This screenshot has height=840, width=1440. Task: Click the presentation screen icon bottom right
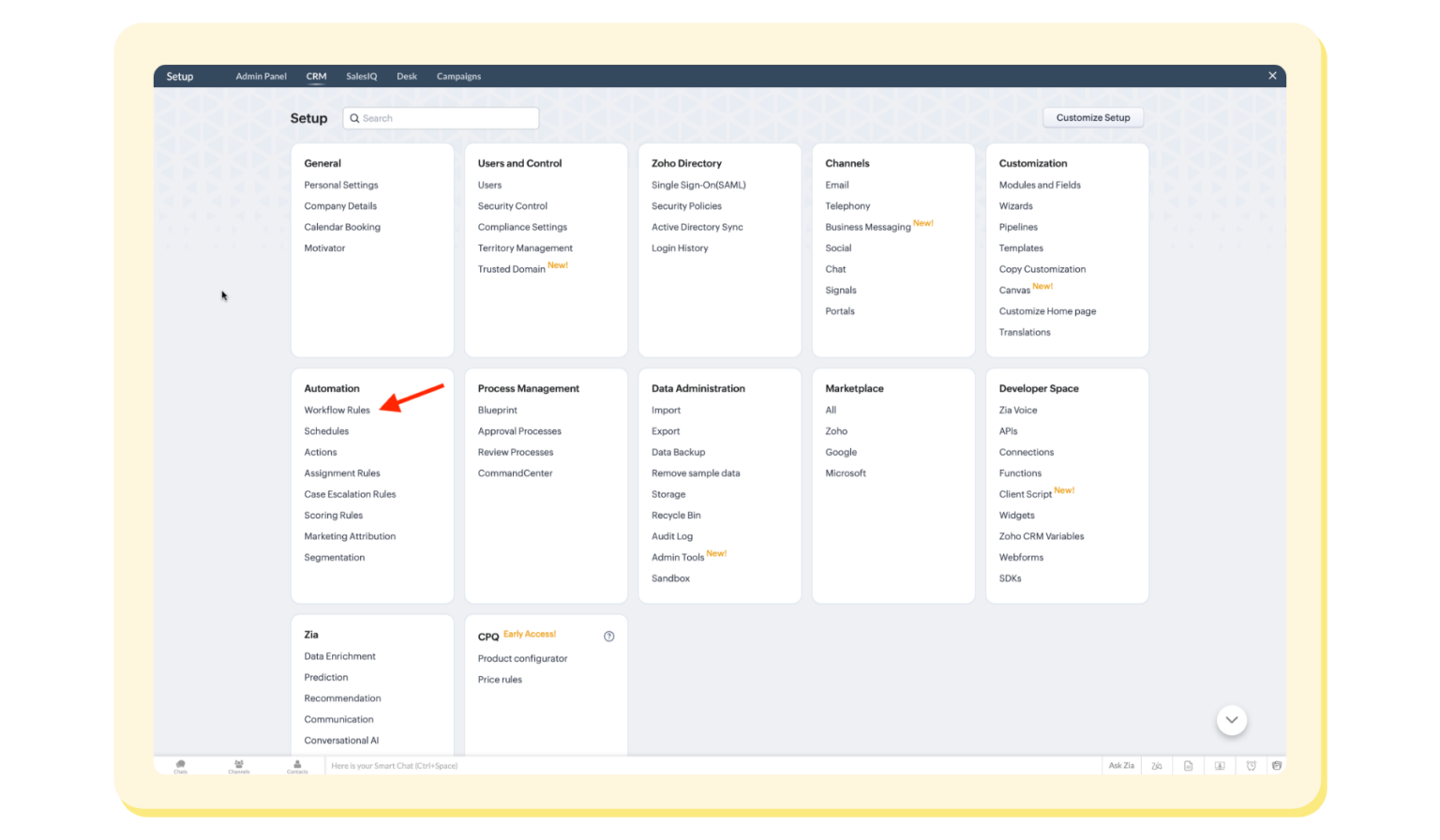pos(1220,765)
